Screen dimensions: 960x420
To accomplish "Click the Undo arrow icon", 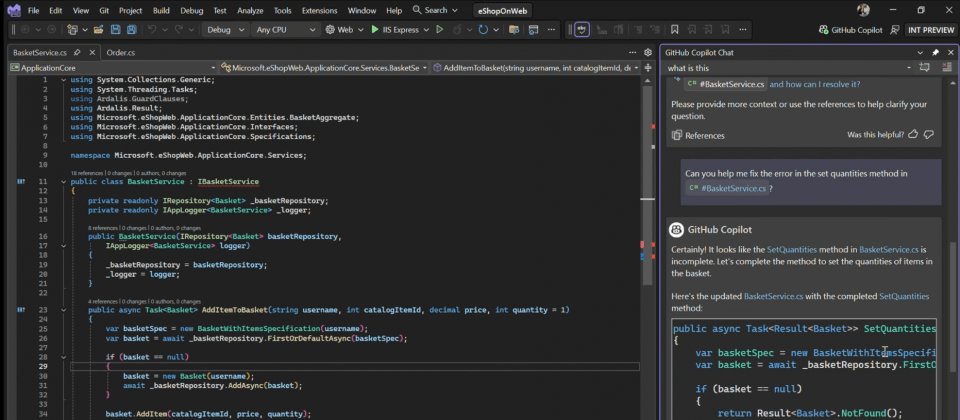I will click(152, 29).
